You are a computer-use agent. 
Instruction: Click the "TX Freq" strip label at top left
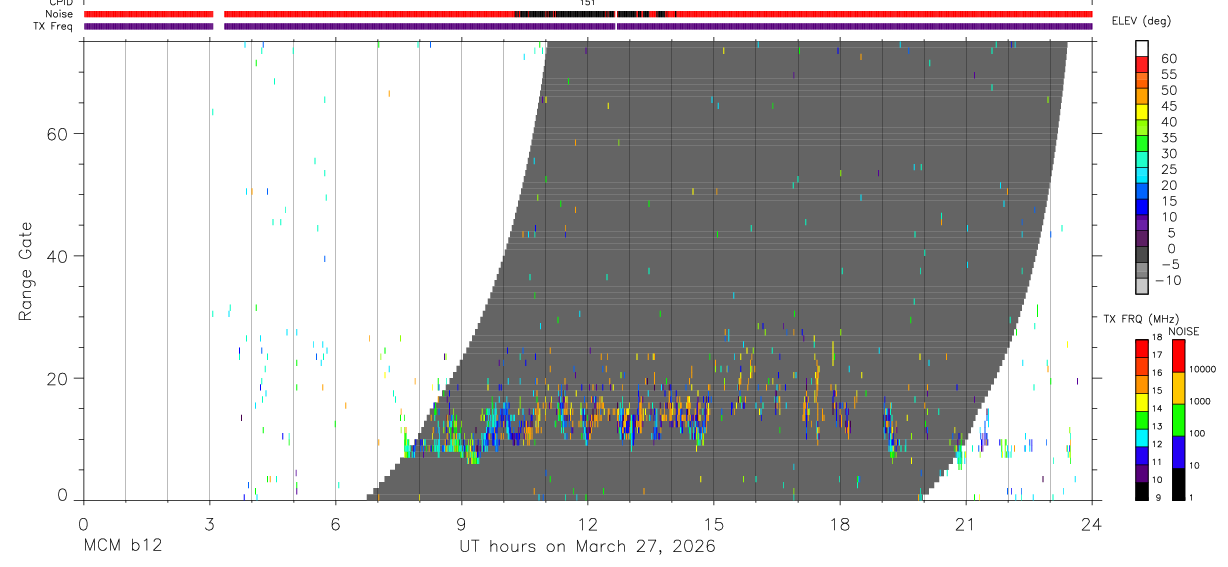(x=55, y=26)
